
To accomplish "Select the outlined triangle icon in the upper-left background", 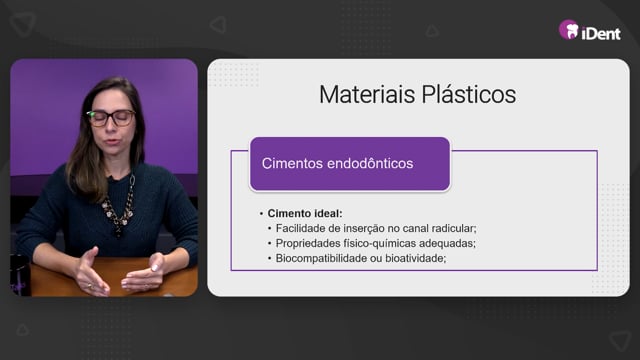I will [23, 24].
